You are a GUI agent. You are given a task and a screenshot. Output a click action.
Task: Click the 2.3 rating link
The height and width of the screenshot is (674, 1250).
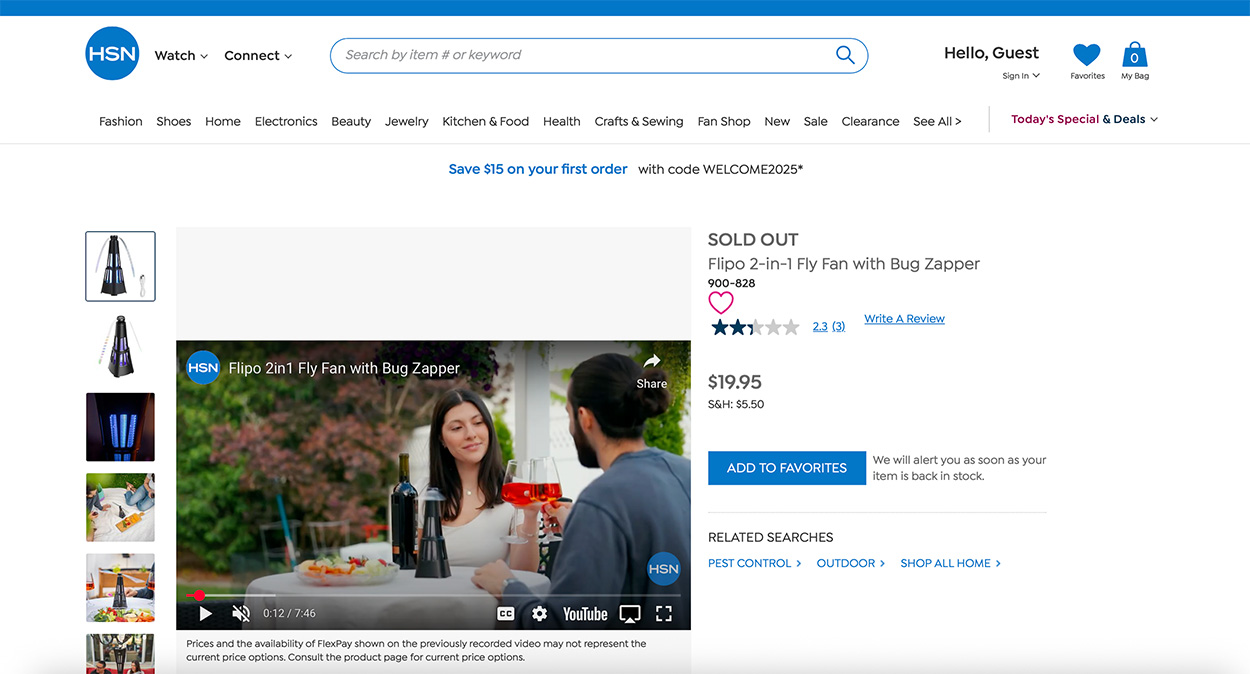tap(820, 327)
